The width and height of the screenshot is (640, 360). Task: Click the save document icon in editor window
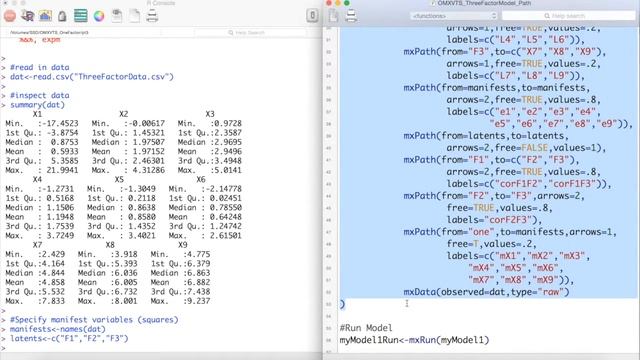tap(333, 16)
